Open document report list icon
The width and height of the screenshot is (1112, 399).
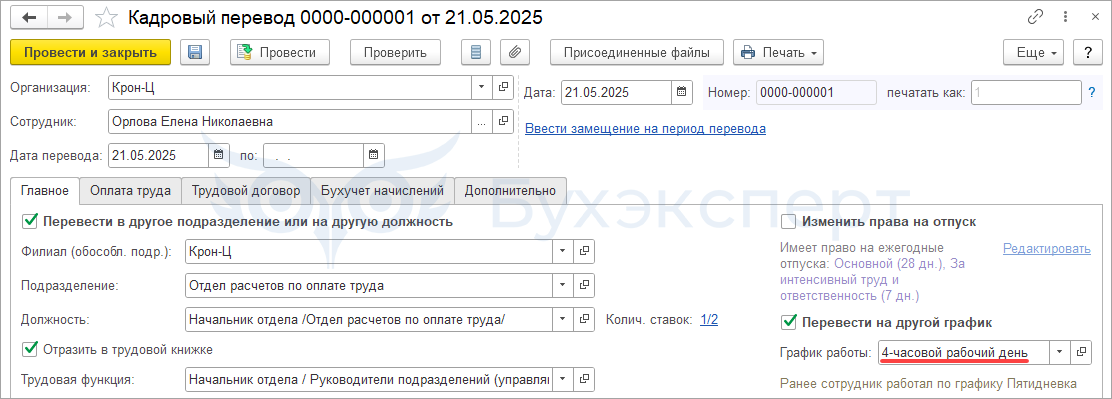click(477, 52)
